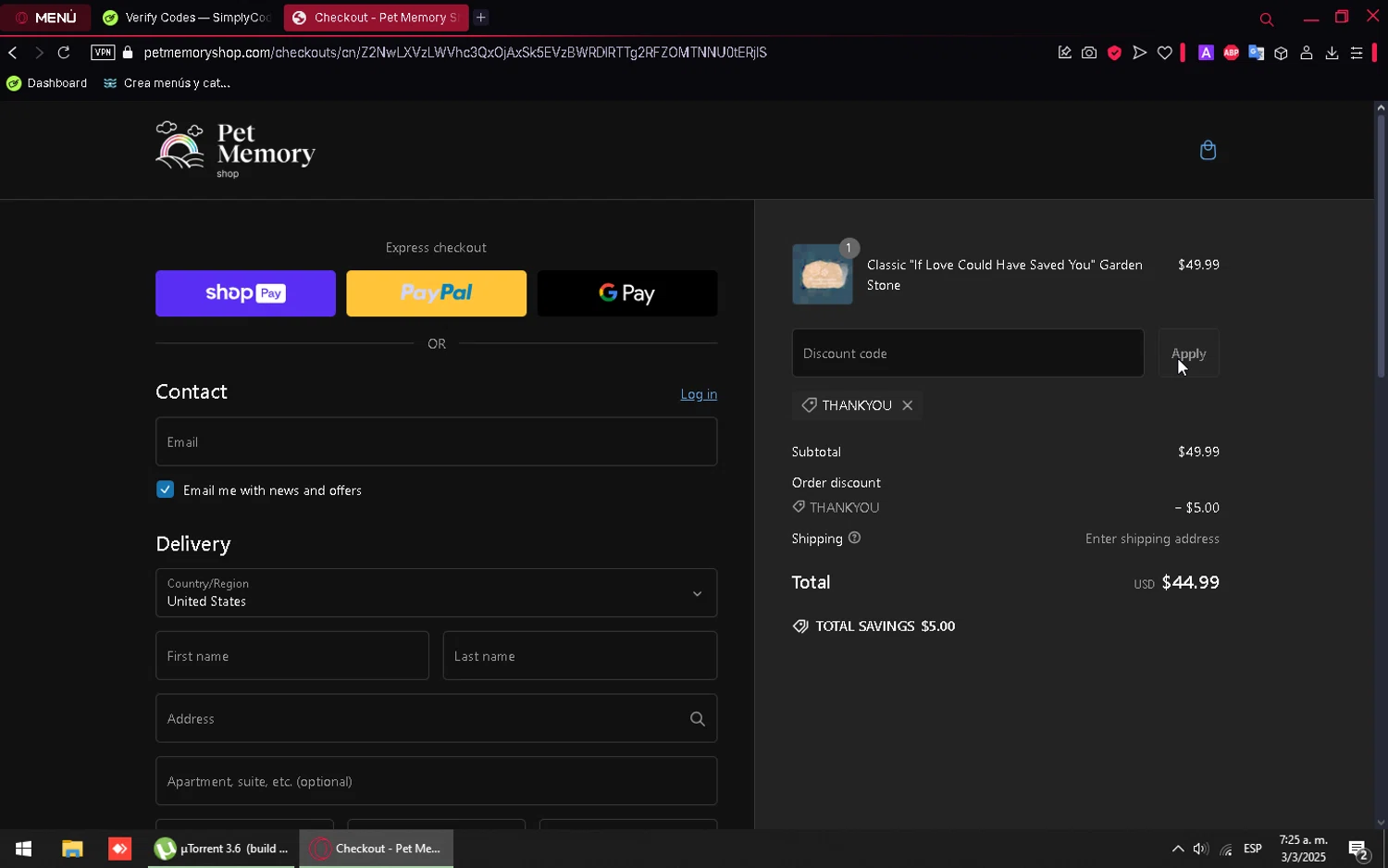Open the clock showing 7:25 a. m.

tap(1303, 849)
